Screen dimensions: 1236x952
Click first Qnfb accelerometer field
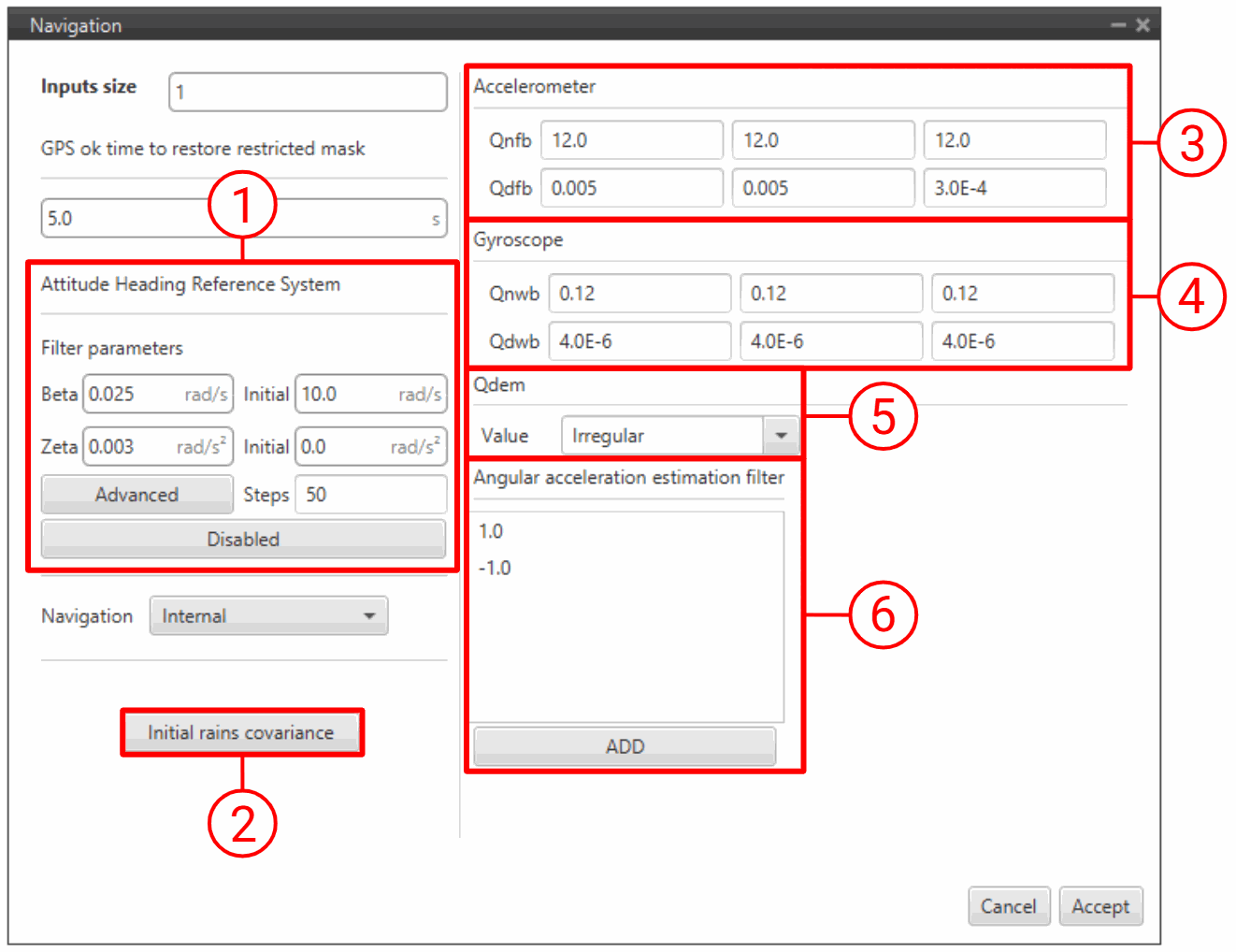click(631, 140)
